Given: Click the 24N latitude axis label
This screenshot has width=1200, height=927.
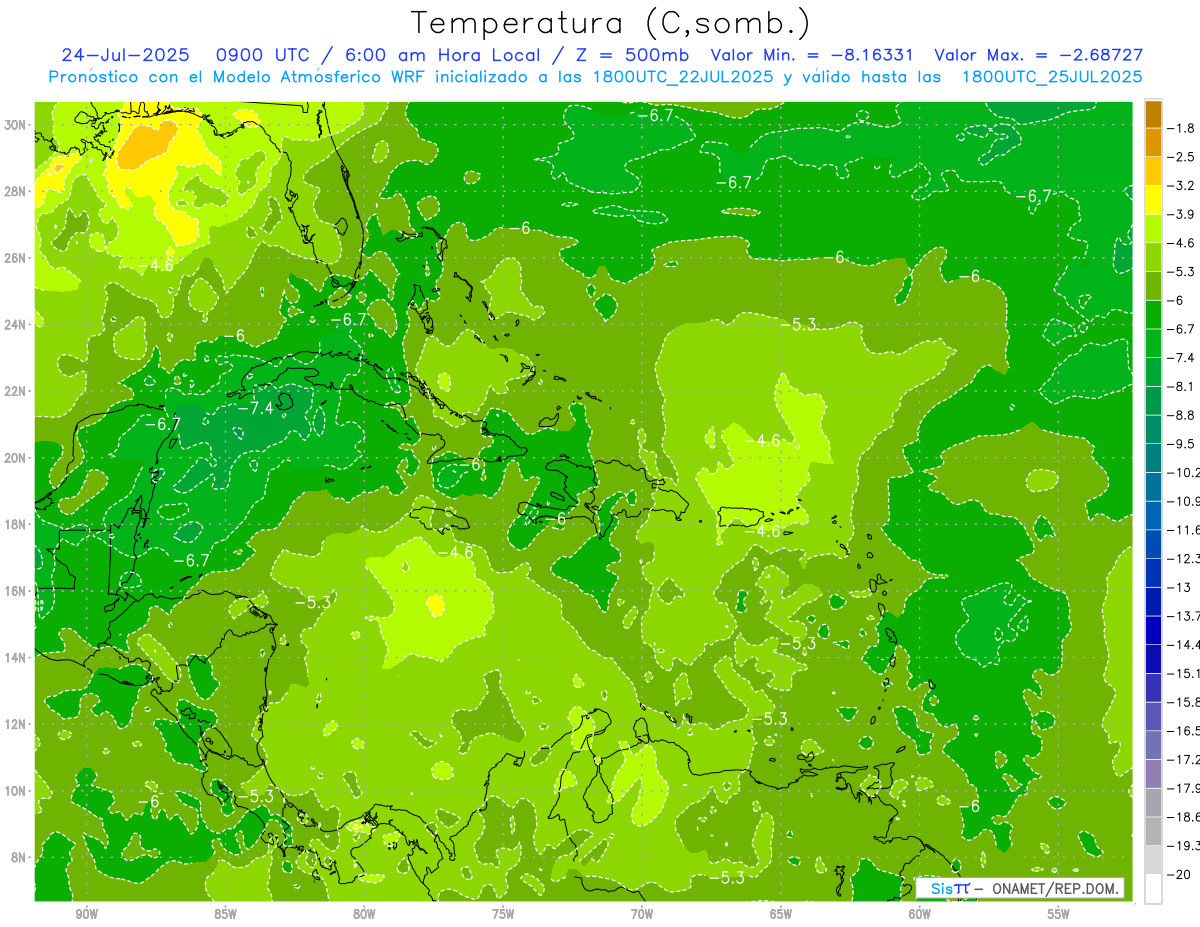Looking at the screenshot, I should (x=17, y=325).
